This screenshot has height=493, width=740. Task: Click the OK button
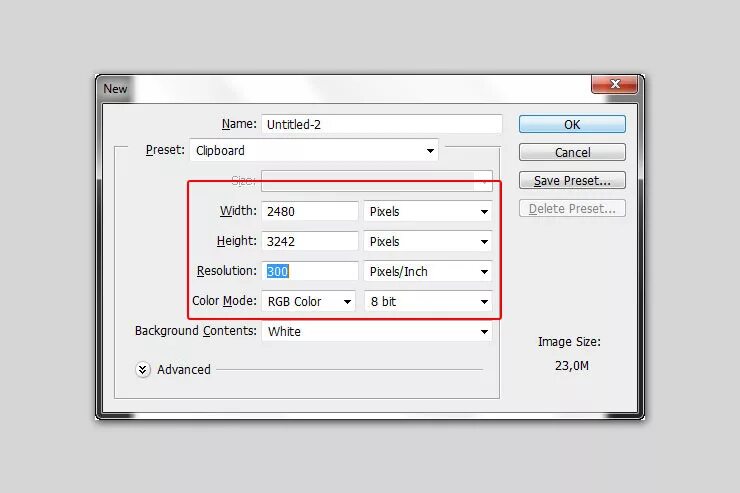[572, 125]
